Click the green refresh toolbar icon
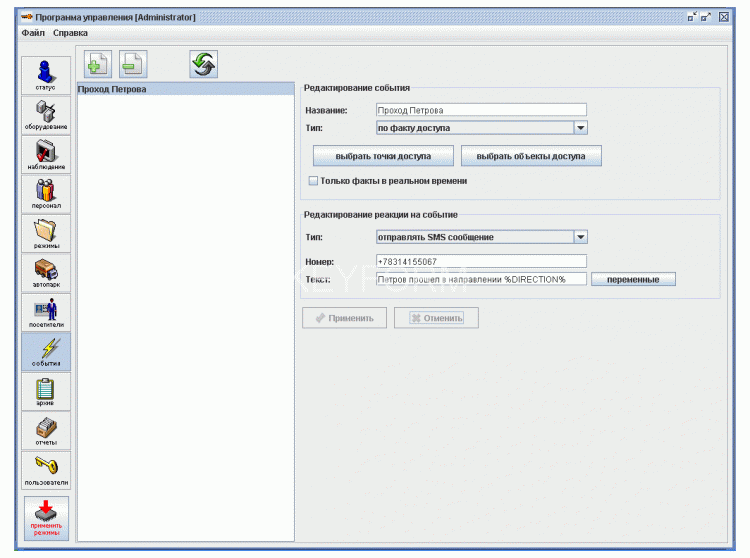This screenshot has height=558, width=750. coord(204,65)
